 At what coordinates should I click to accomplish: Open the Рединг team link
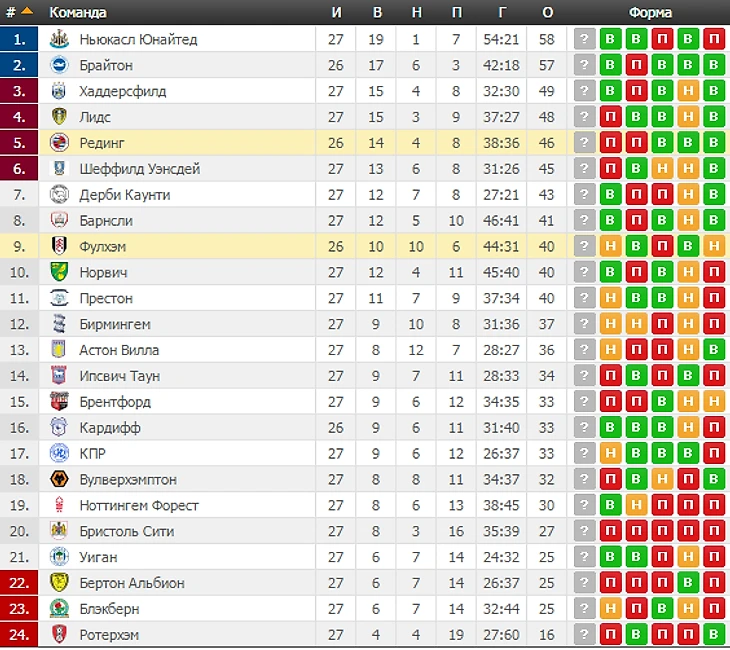coord(102,143)
